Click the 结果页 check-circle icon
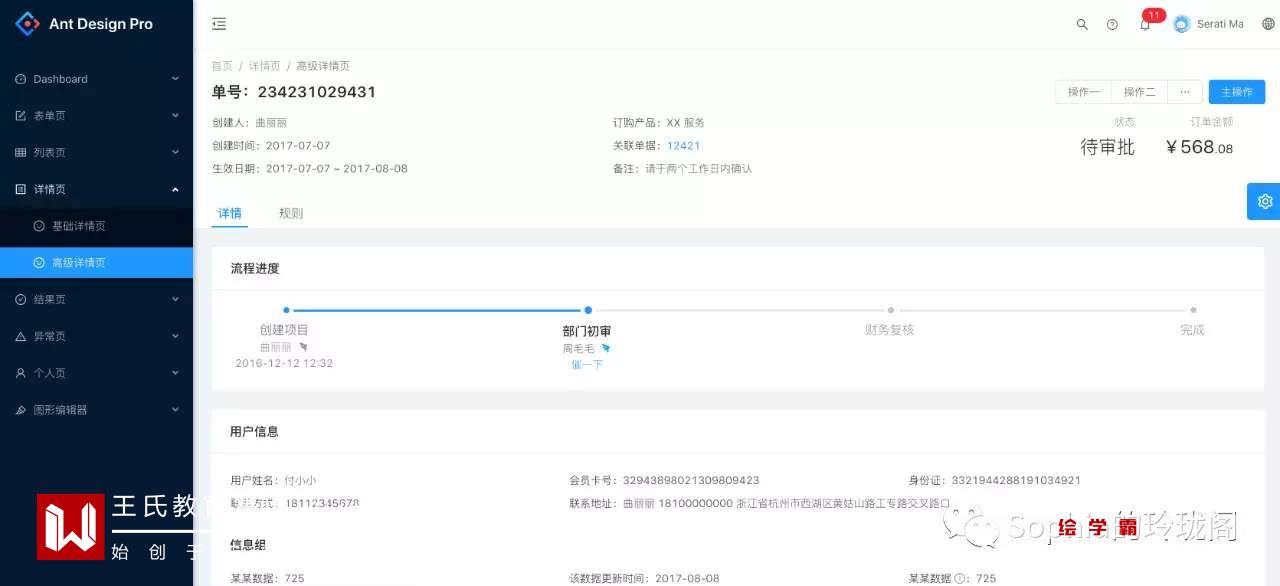This screenshot has width=1280, height=586. (x=21, y=299)
